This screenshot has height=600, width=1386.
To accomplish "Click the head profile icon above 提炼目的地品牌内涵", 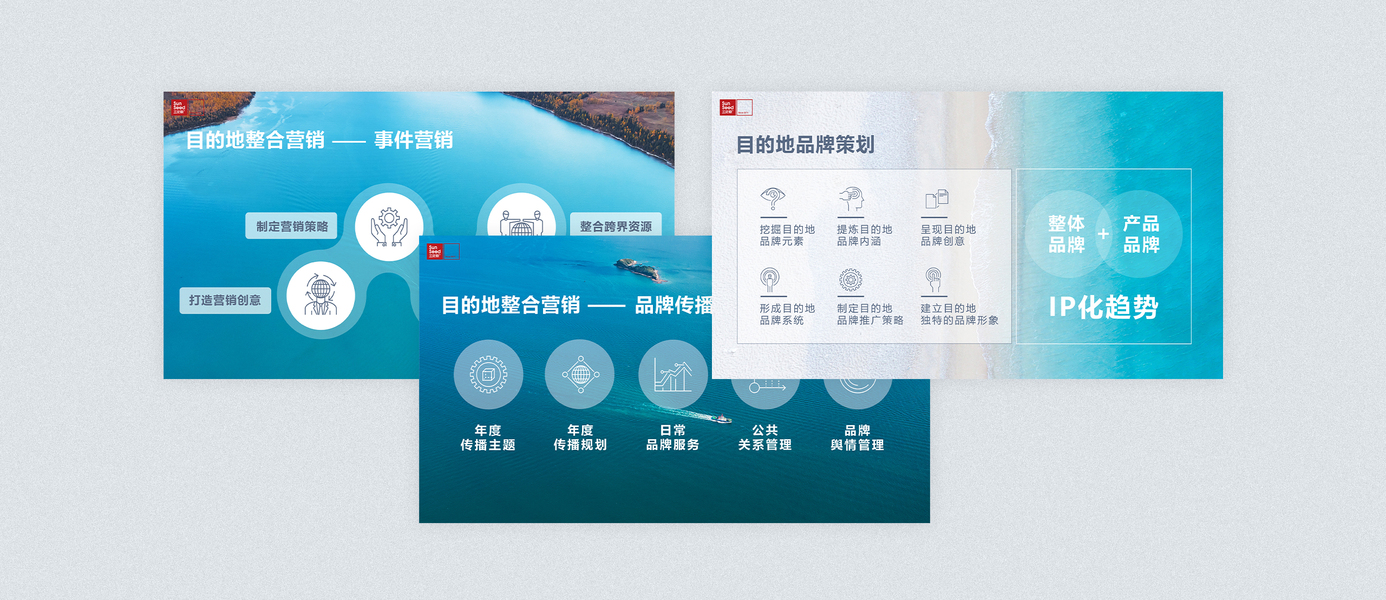I will (x=851, y=198).
